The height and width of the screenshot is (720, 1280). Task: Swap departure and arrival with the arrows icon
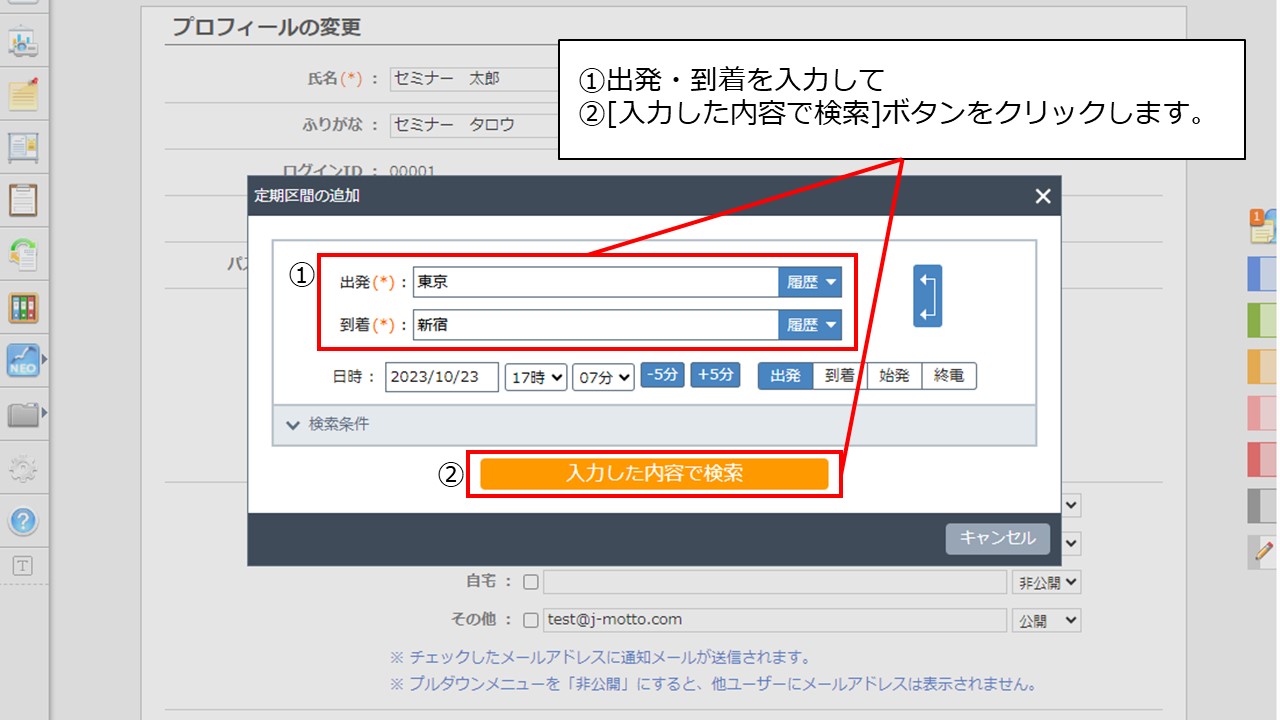click(929, 296)
